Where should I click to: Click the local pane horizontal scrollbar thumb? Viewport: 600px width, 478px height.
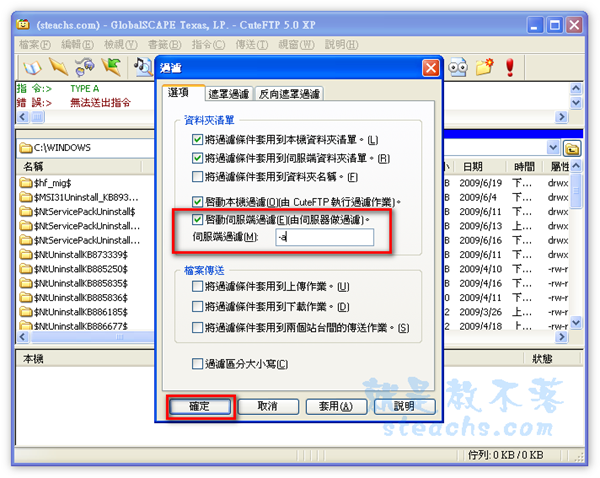tap(94, 337)
